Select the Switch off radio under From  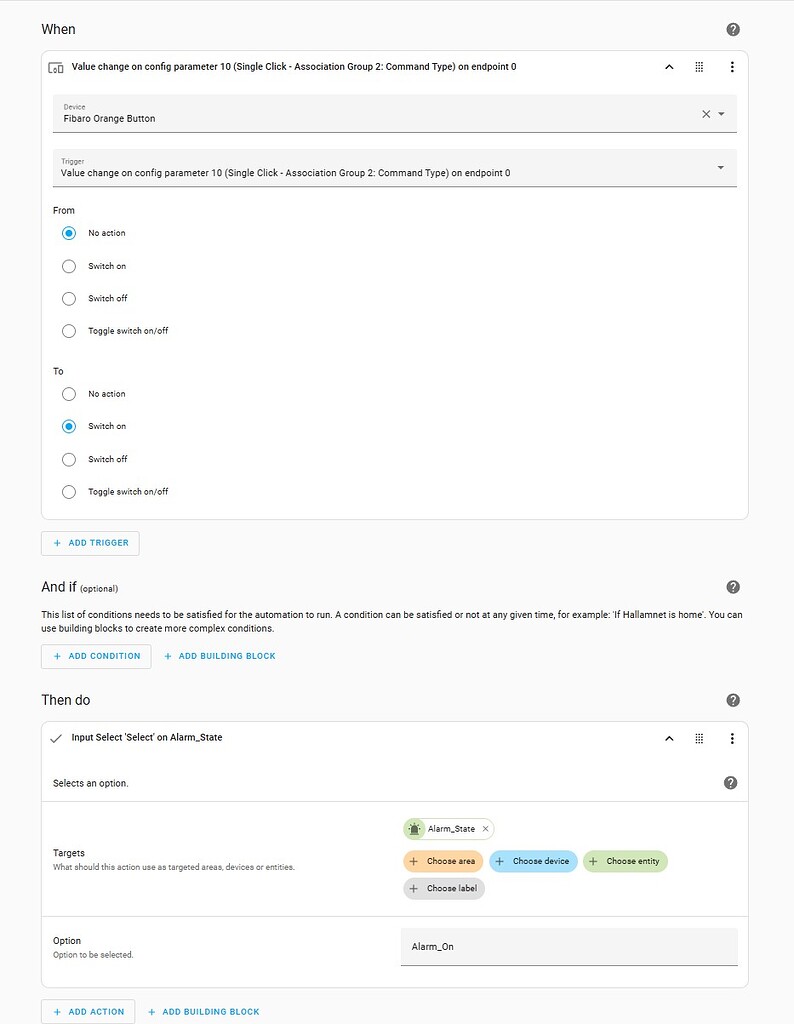(68, 298)
